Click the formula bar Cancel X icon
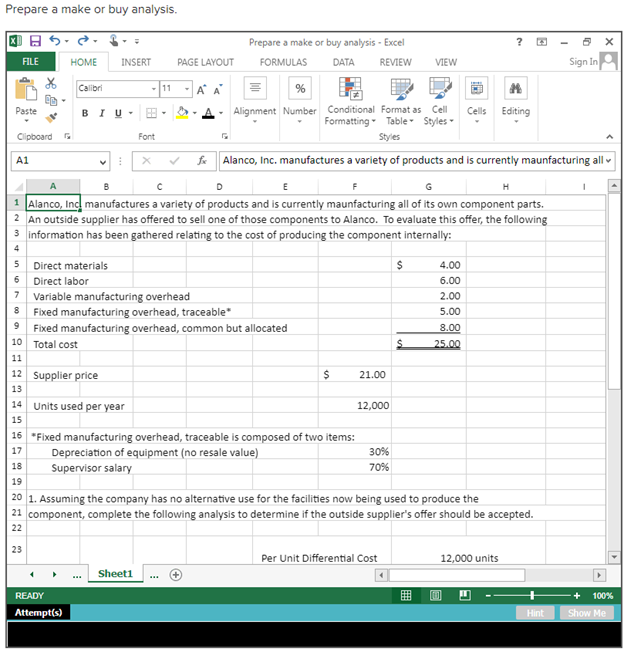Viewport: 624px width, 652px height. [x=146, y=161]
